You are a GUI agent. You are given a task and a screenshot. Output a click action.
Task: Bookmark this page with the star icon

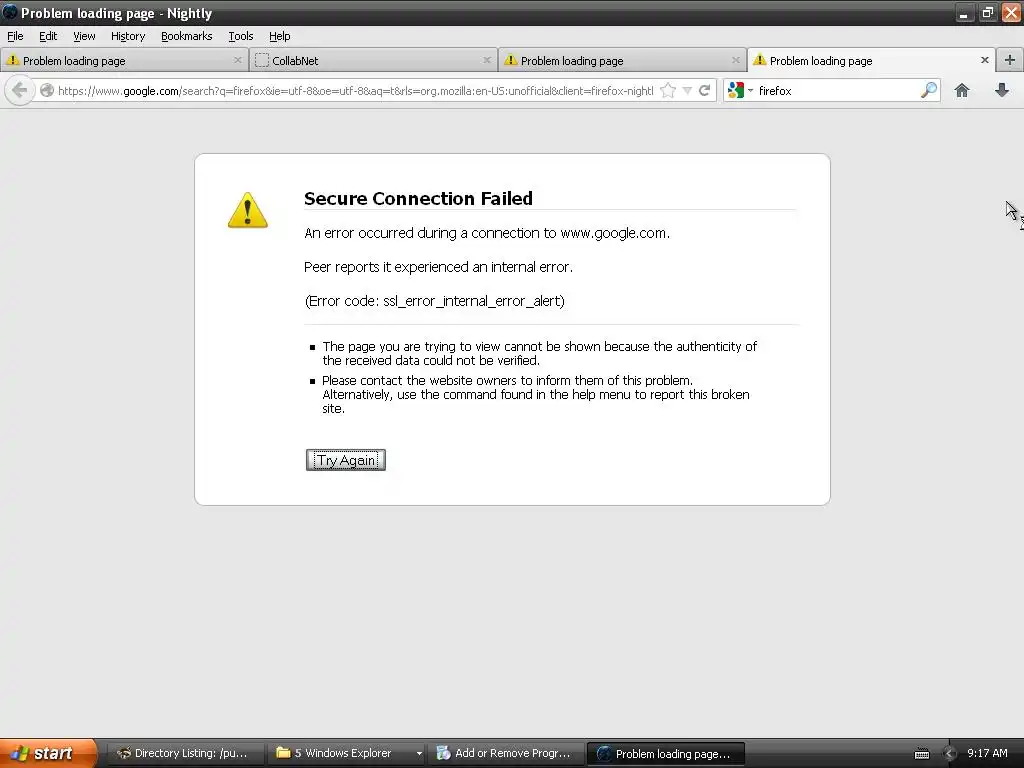point(667,90)
